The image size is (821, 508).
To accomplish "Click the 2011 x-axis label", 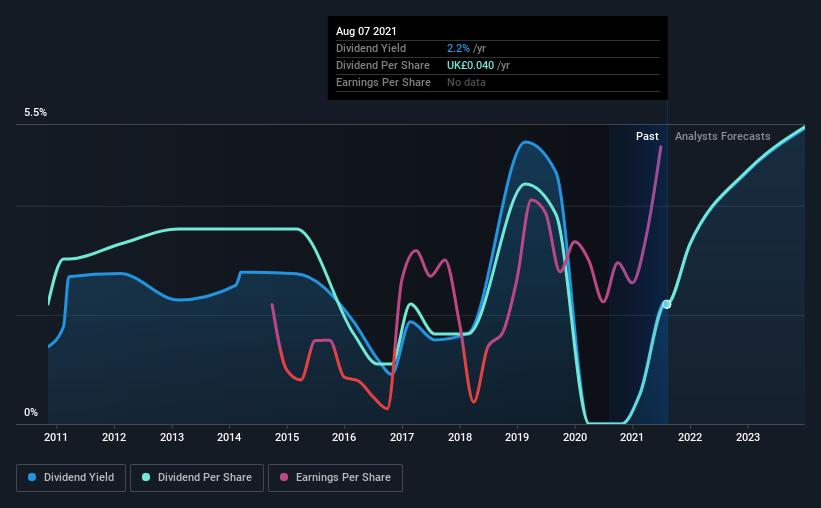I will [x=56, y=437].
